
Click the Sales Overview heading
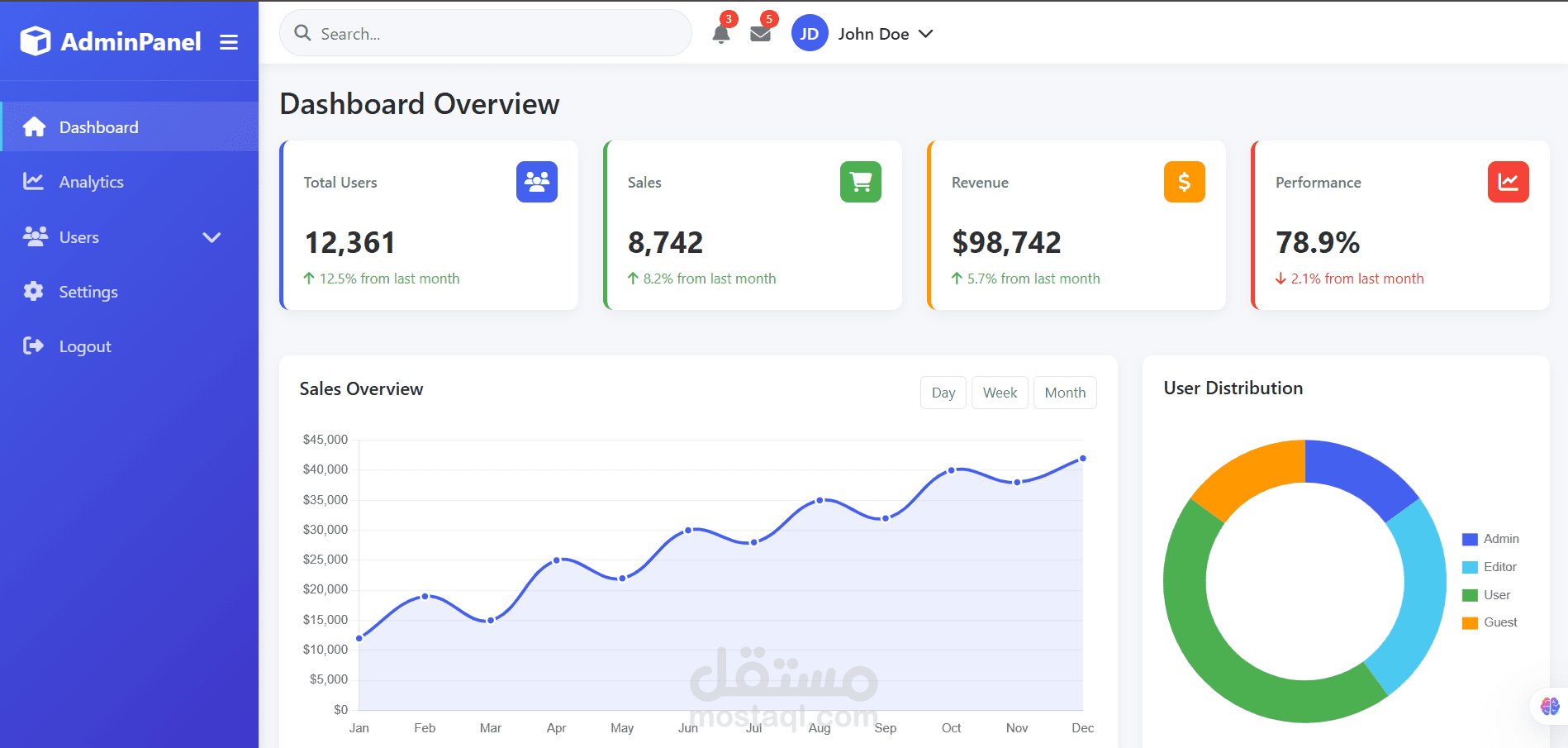pos(361,388)
